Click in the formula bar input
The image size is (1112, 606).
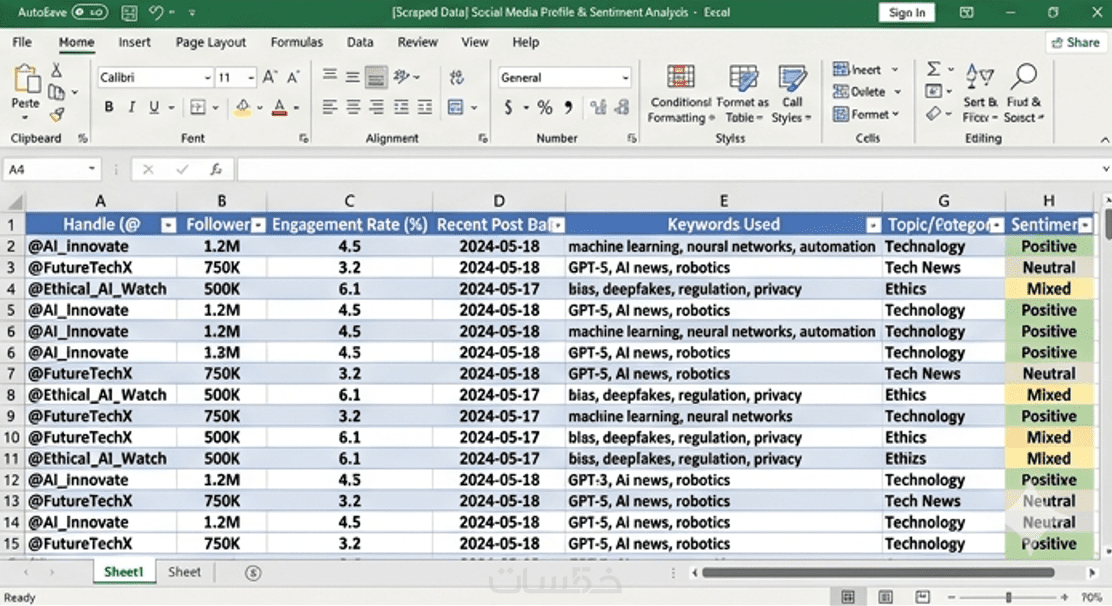coord(667,169)
